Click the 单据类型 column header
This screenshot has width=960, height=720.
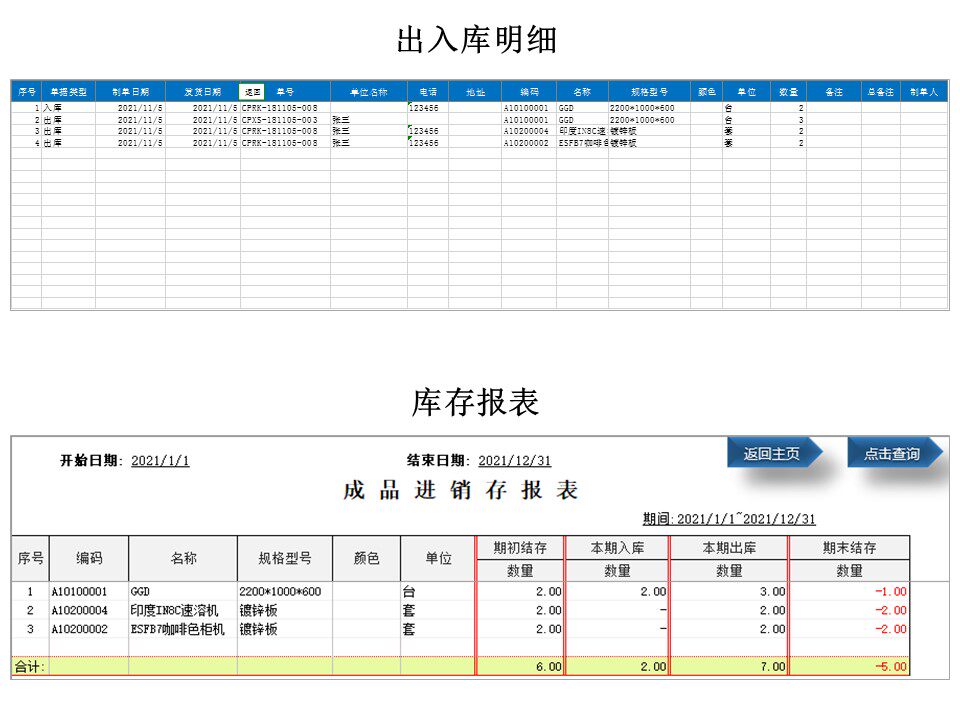pos(69,92)
